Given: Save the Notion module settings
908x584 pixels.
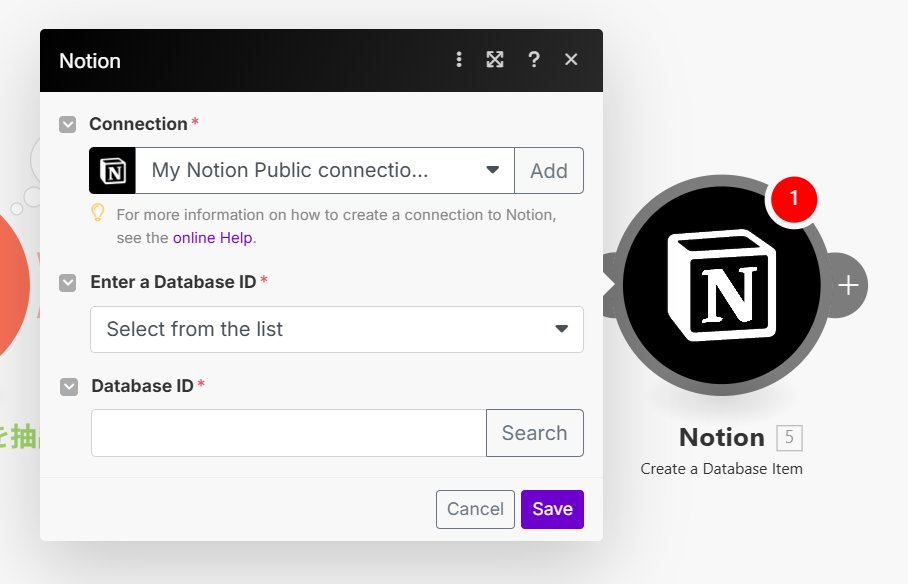Looking at the screenshot, I should (x=552, y=509).
